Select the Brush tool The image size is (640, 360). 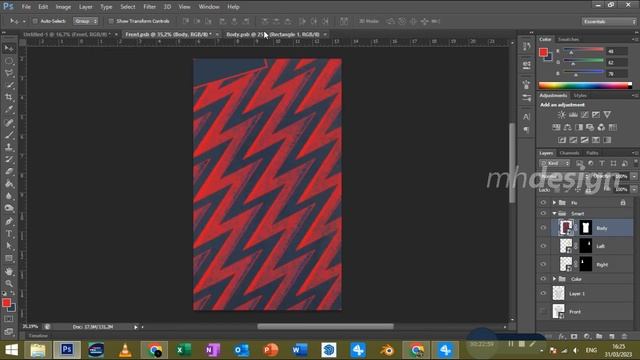pos(9,135)
